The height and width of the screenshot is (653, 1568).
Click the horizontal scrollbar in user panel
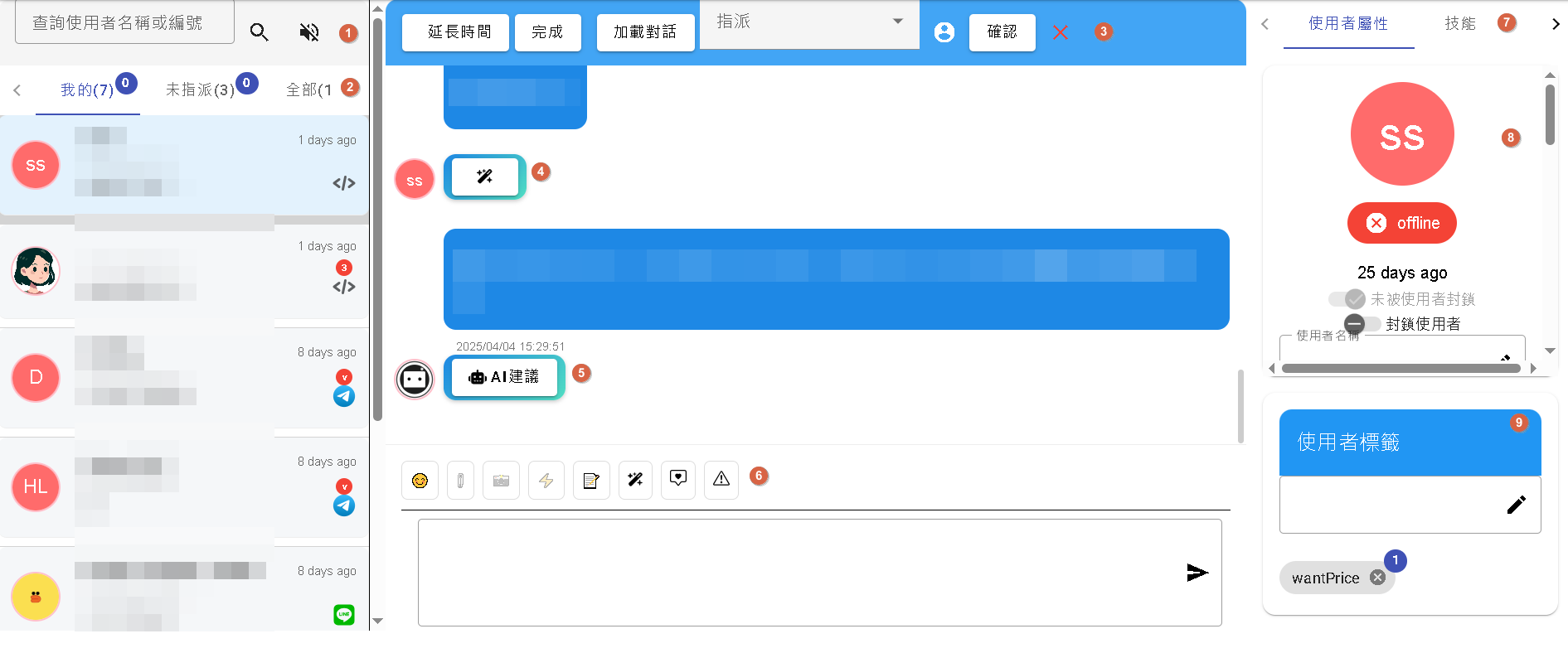(1400, 368)
